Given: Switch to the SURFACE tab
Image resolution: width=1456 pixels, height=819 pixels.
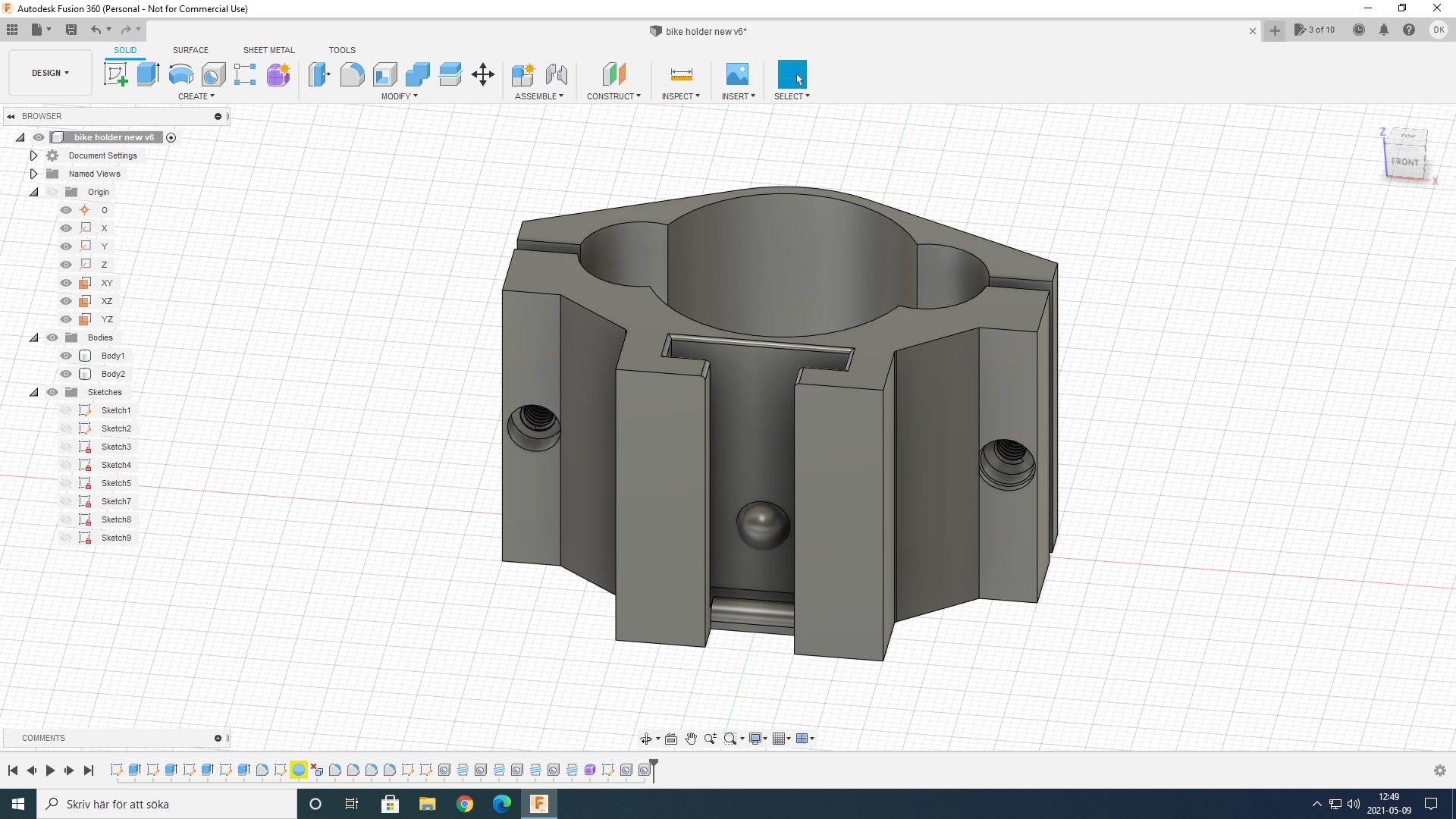Looking at the screenshot, I should pos(190,50).
